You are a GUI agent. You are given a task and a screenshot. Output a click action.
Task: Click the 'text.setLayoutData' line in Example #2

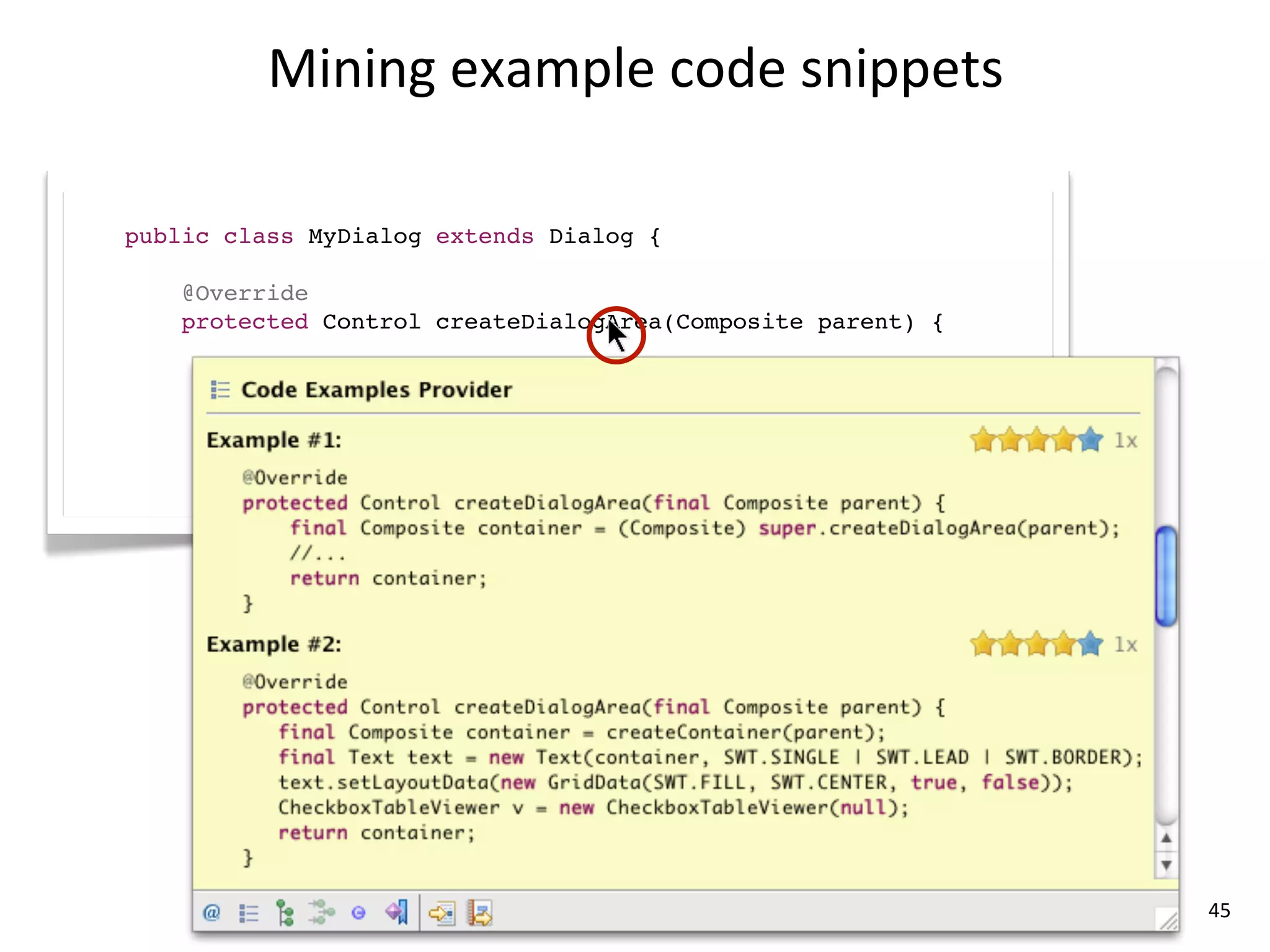675,782
